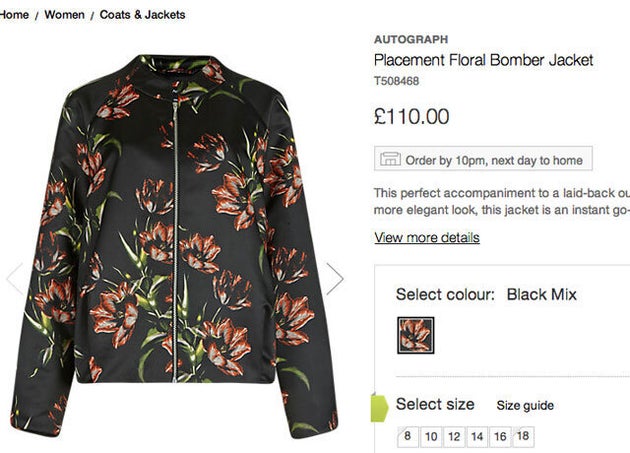Click the Placement Floral Bomber Jacket title
The image size is (630, 453).
(483, 60)
